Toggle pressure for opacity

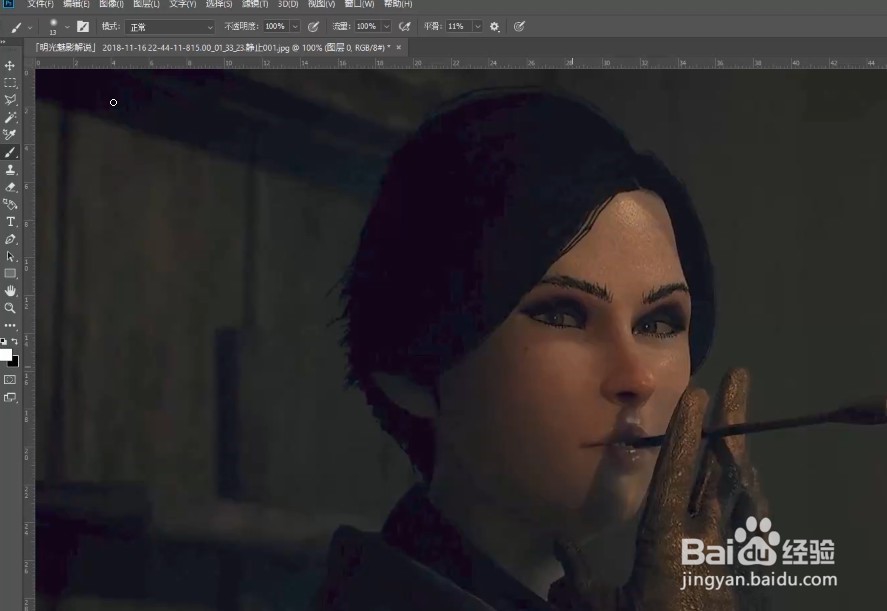pyautogui.click(x=313, y=27)
